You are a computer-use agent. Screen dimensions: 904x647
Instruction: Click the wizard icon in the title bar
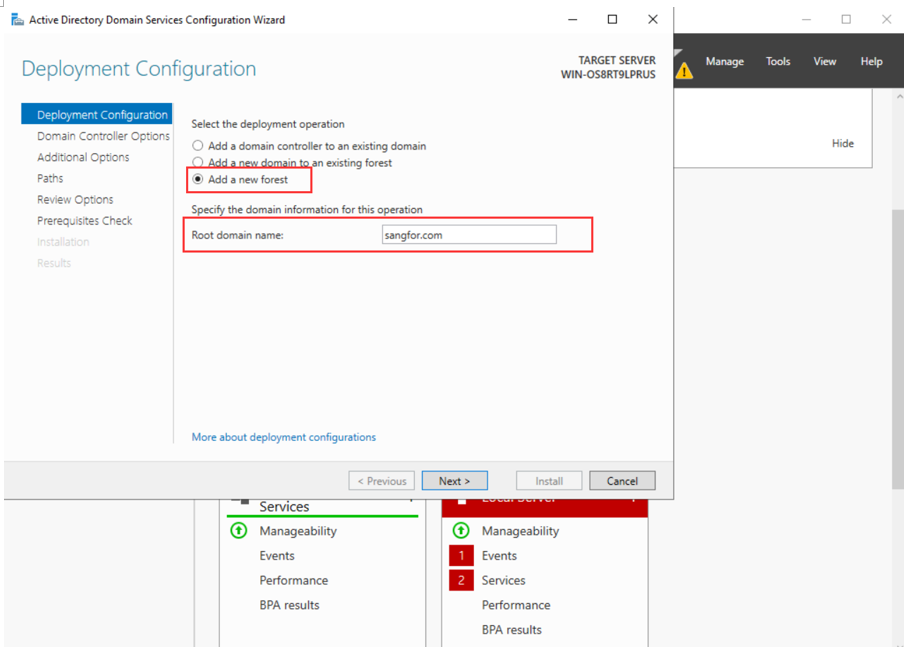pos(17,19)
